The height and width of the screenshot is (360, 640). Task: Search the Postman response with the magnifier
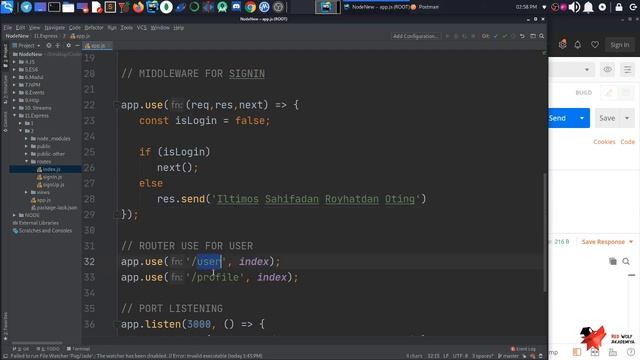pyautogui.click(x=626, y=261)
